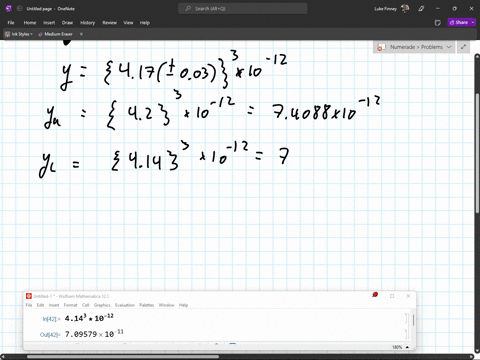This screenshot has width=480, height=360.
Task: Select the In[42] cell bracket
Action: [x=406, y=319]
